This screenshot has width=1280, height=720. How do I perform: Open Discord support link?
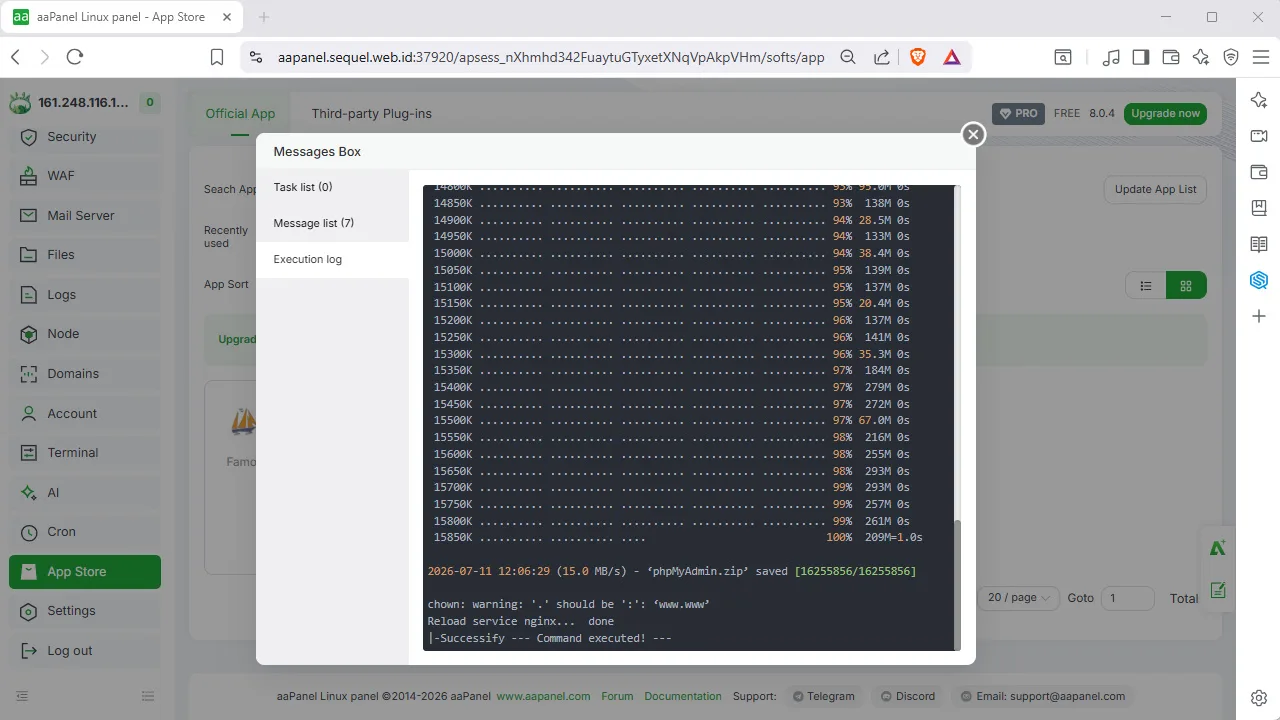[907, 696]
